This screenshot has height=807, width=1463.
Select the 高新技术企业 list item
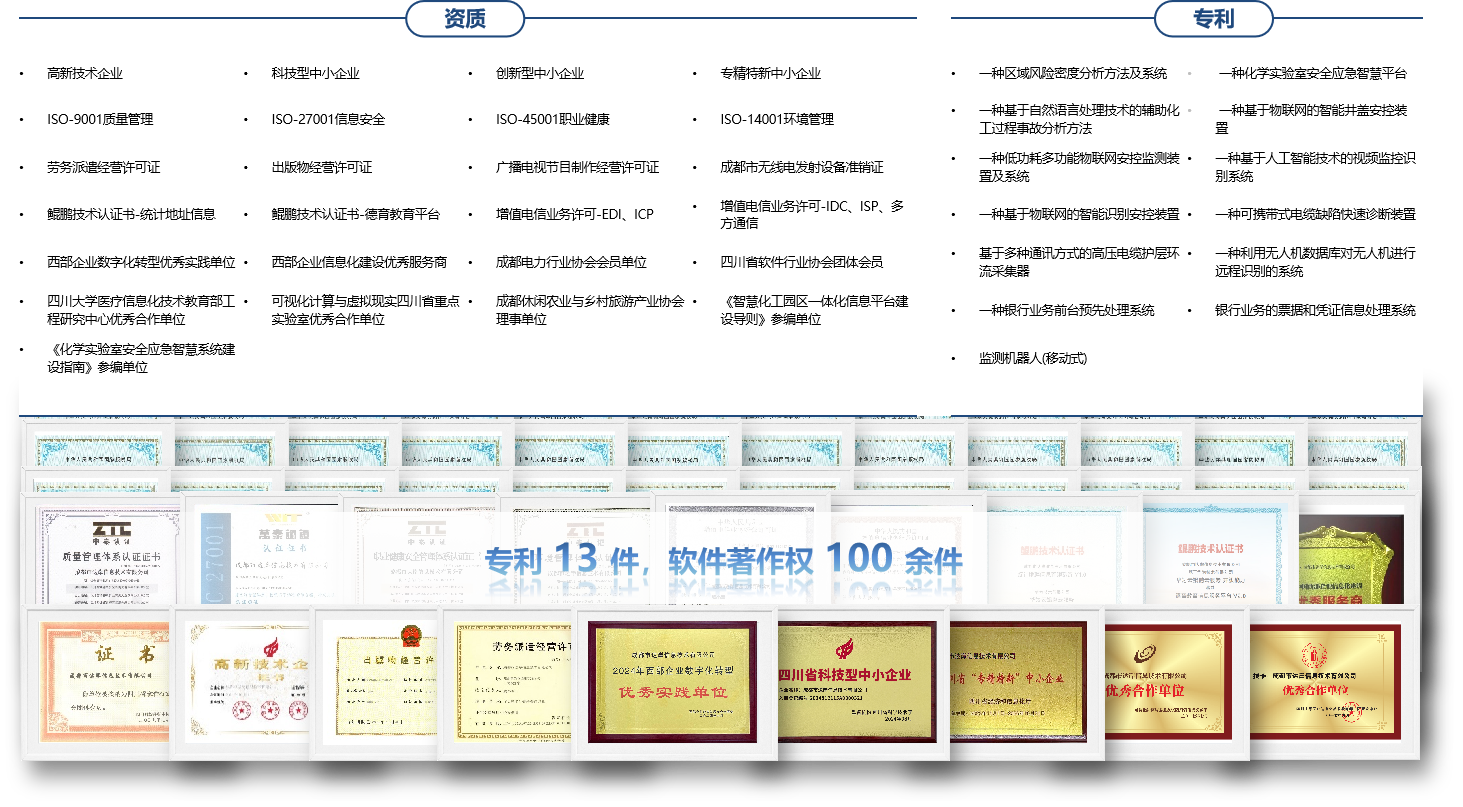pyautogui.click(x=85, y=74)
